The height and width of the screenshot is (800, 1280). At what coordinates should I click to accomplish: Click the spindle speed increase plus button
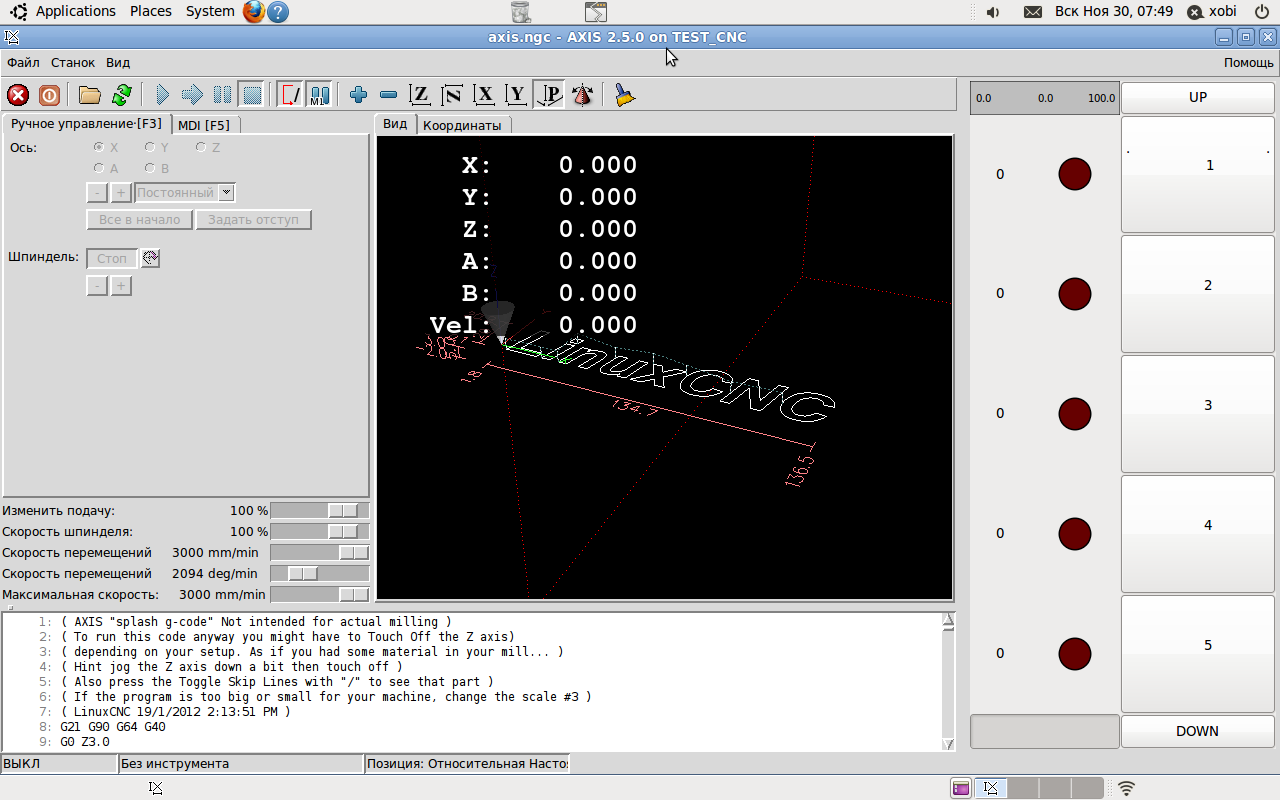tap(121, 286)
